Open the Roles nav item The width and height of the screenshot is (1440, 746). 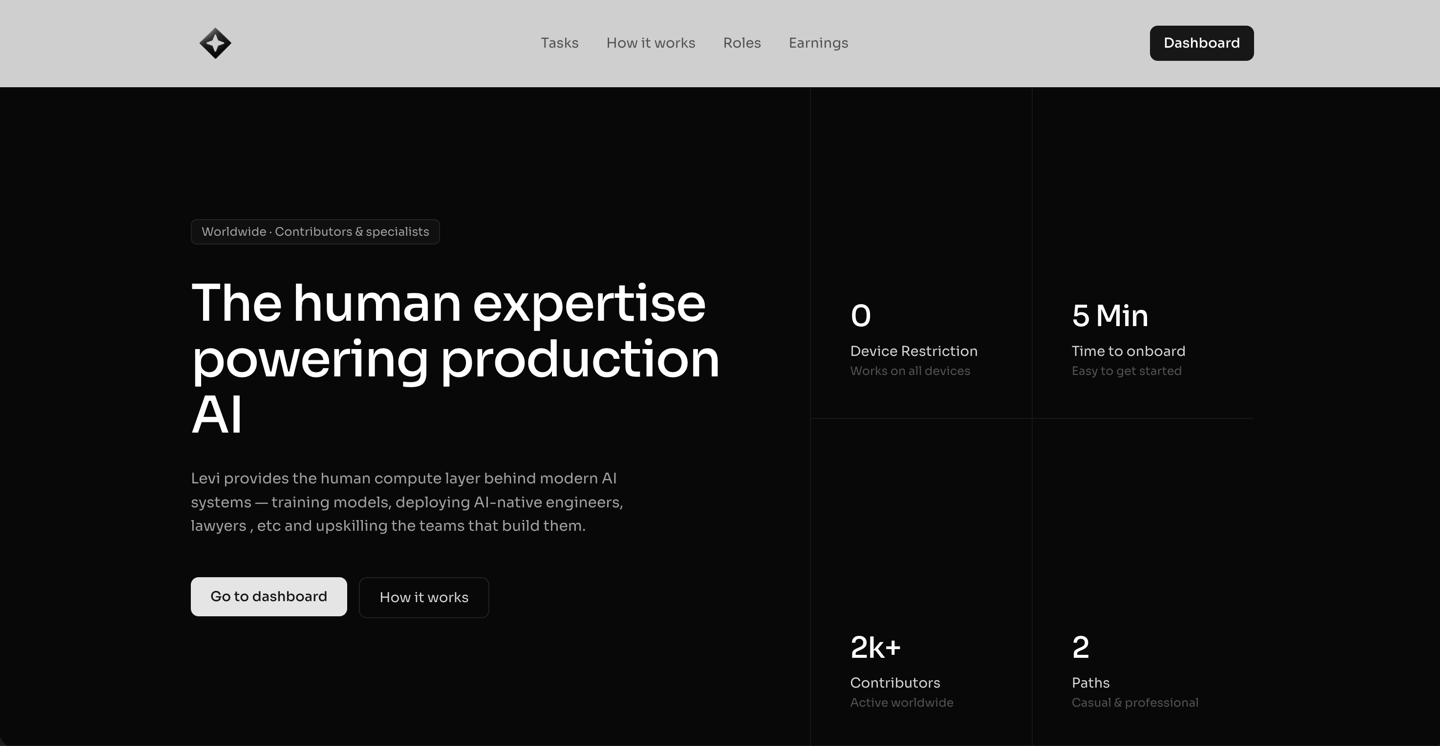click(742, 43)
